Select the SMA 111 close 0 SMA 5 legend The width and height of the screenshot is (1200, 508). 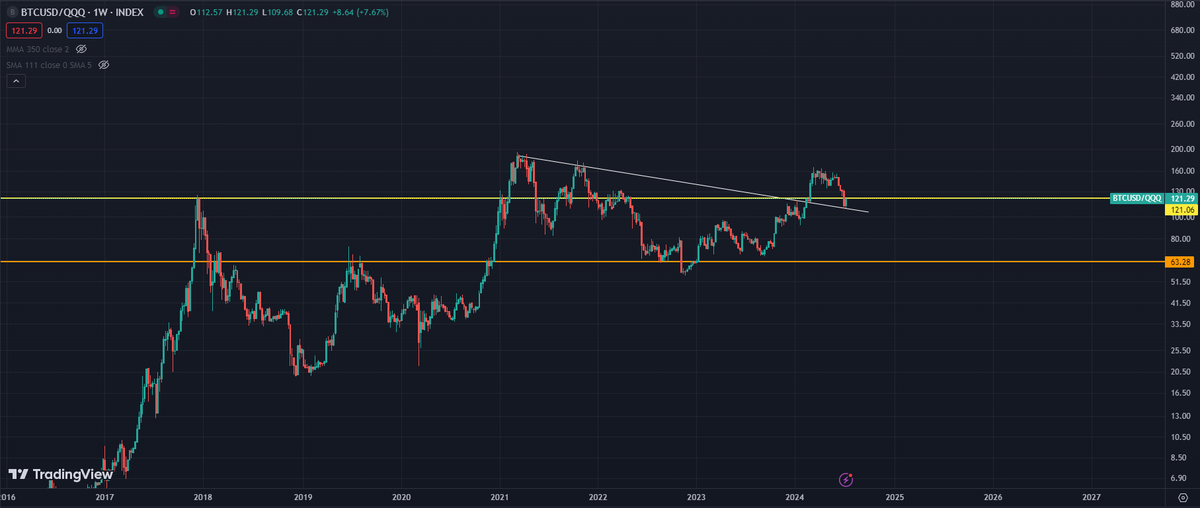click(50, 64)
